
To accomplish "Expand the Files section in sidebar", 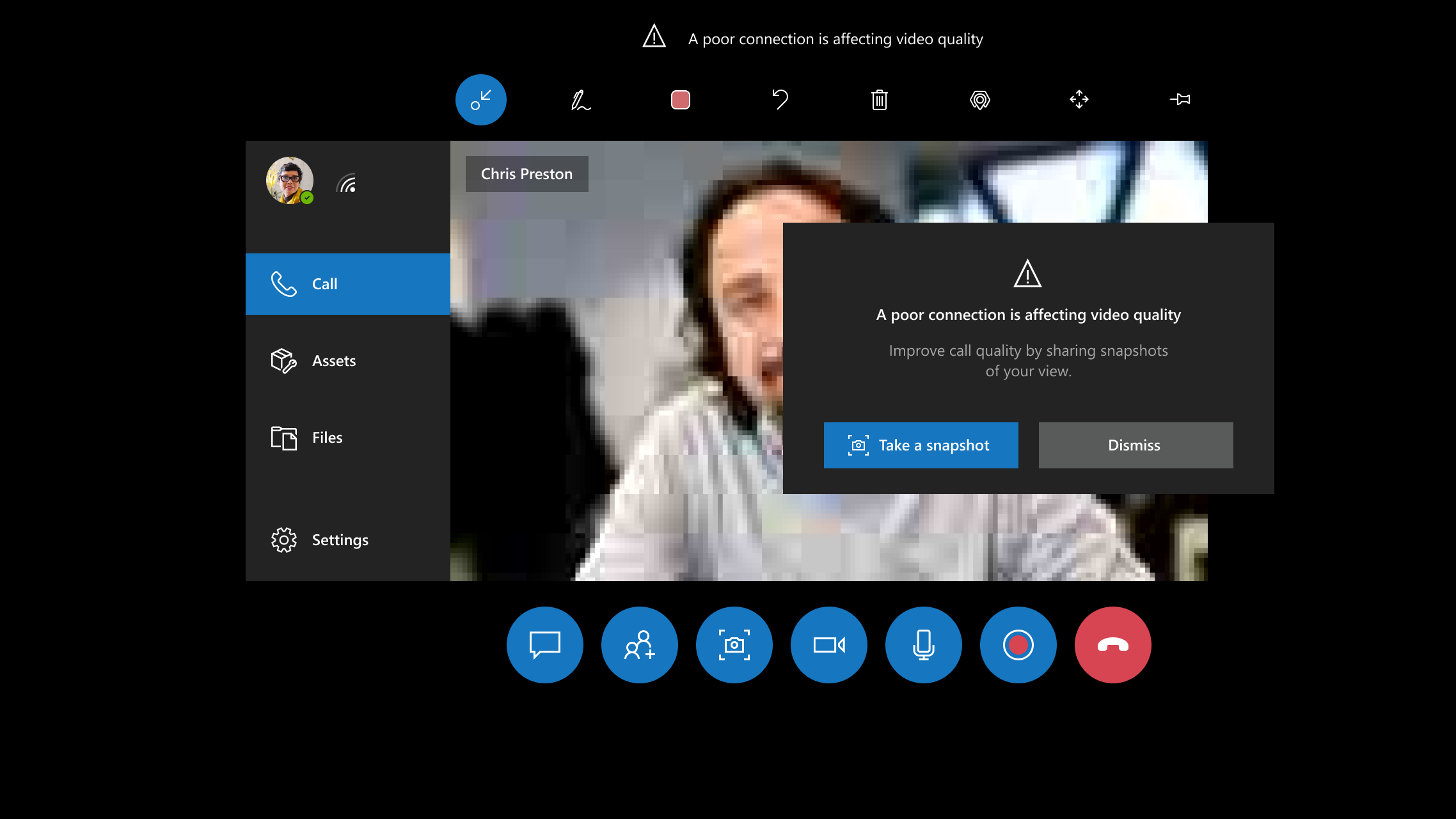I will [327, 436].
